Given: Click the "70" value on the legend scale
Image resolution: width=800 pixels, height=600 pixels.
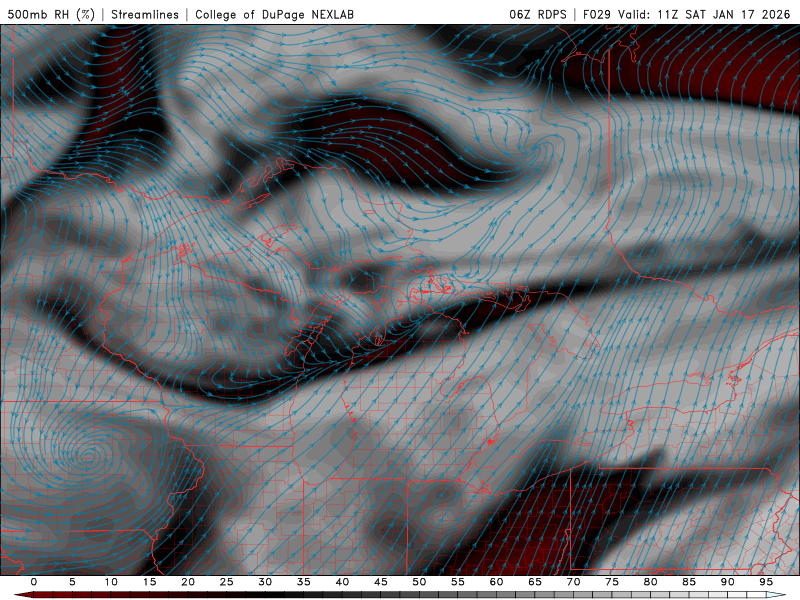Looking at the screenshot, I should (573, 582).
